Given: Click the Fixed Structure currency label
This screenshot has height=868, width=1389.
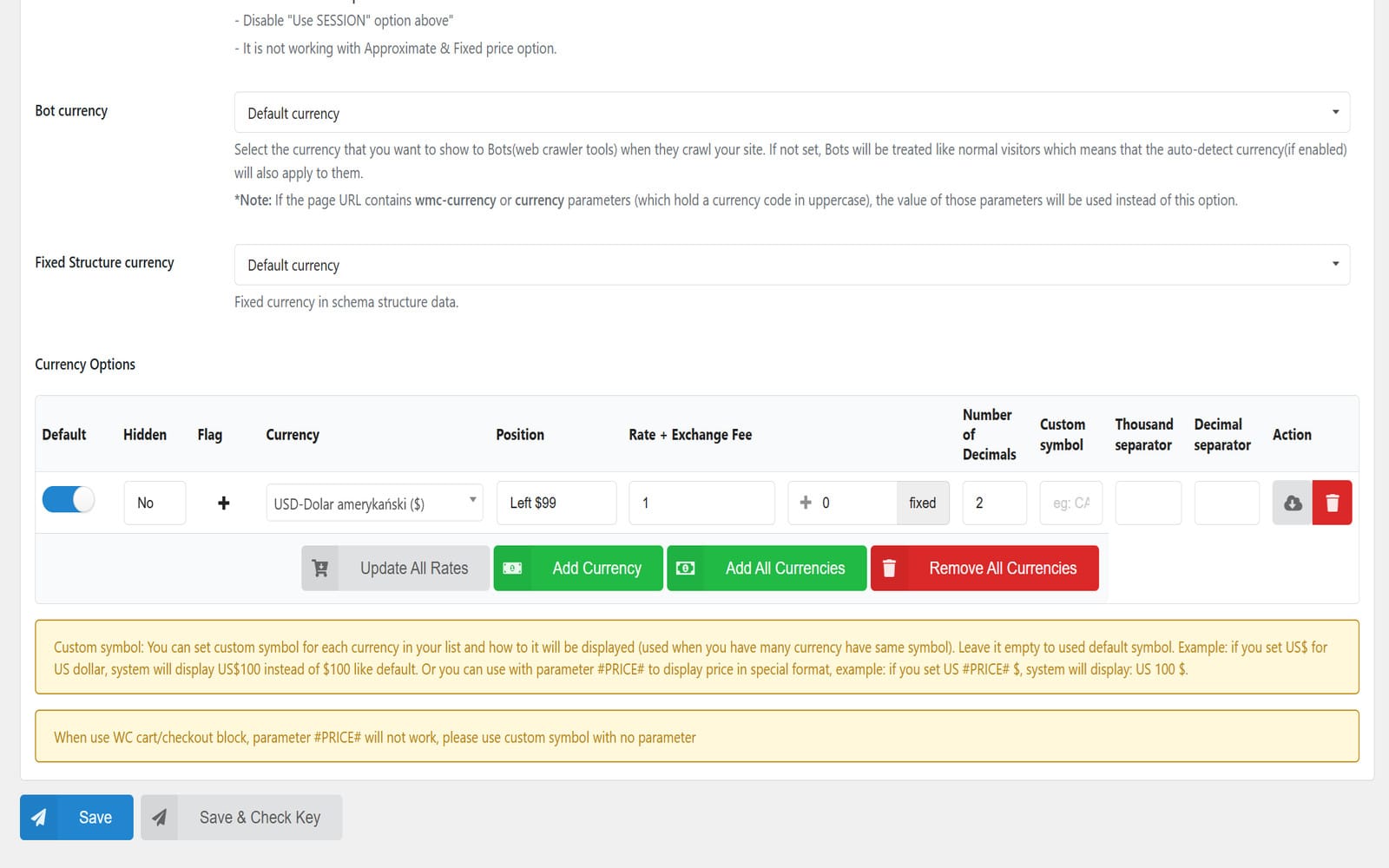Looking at the screenshot, I should click(104, 263).
